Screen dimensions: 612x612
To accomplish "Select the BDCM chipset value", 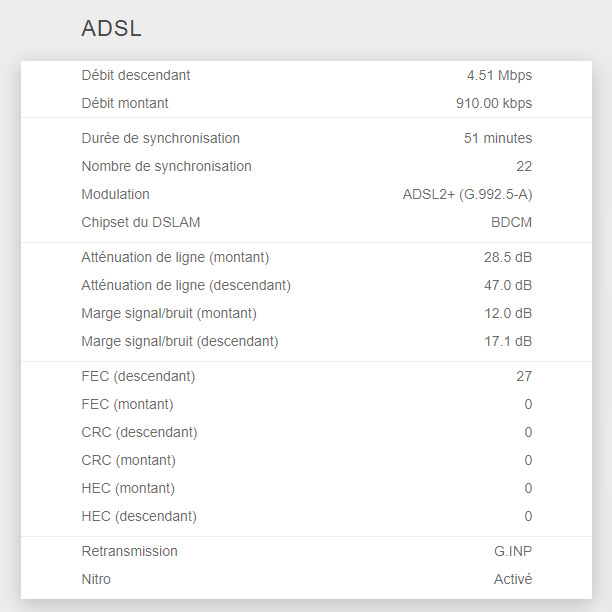I will pyautogui.click(x=511, y=222).
